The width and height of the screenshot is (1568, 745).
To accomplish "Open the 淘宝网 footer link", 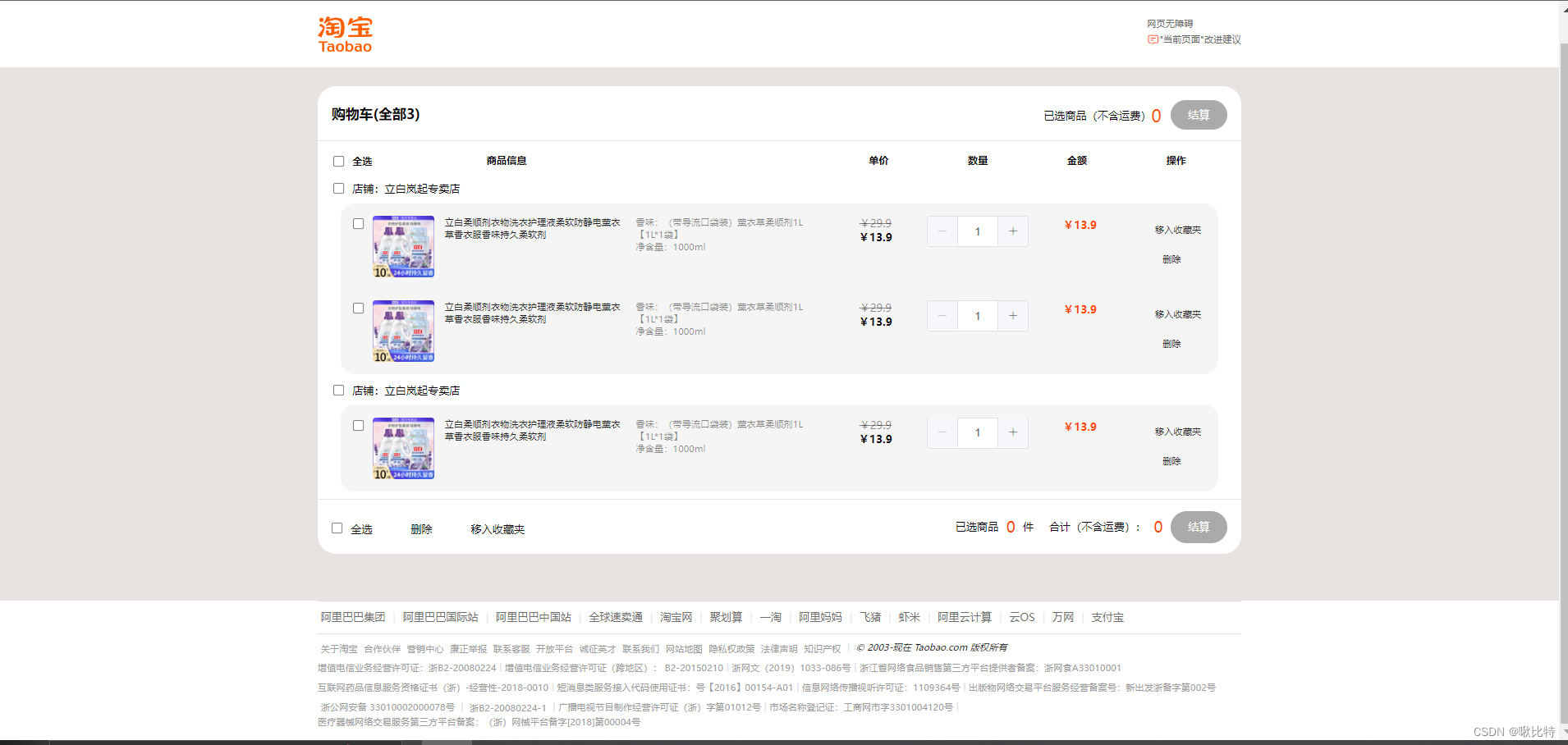I will pos(676,617).
